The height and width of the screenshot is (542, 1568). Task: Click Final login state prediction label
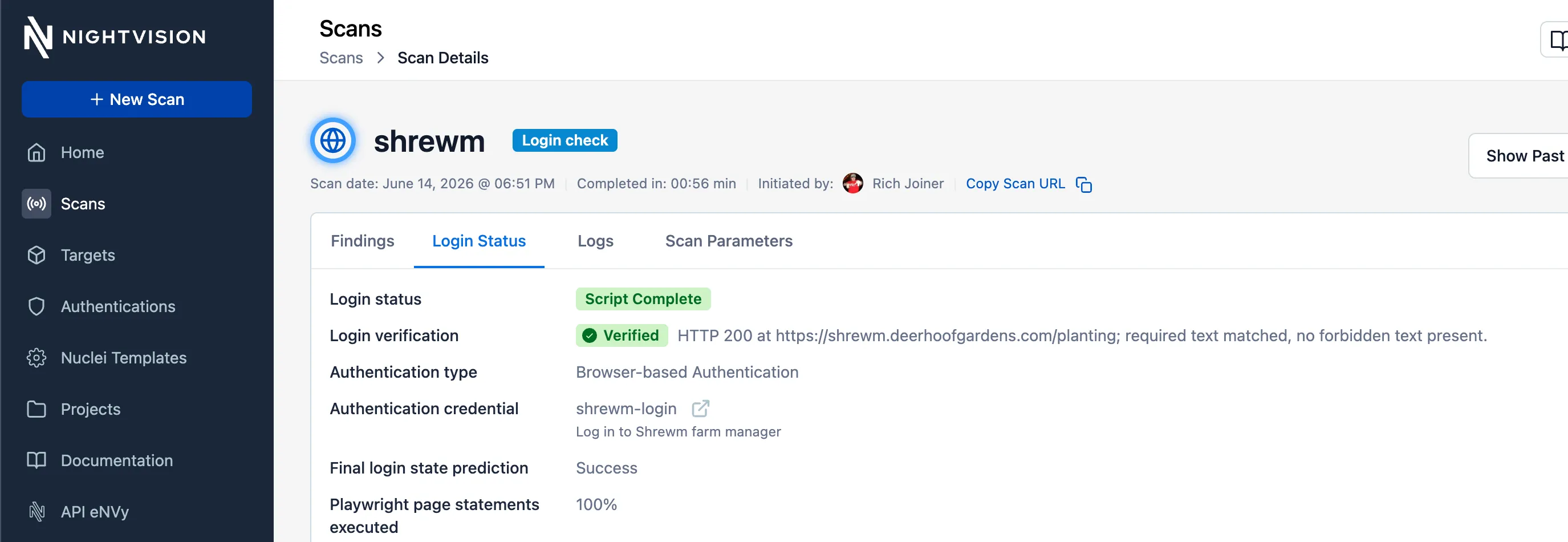429,468
